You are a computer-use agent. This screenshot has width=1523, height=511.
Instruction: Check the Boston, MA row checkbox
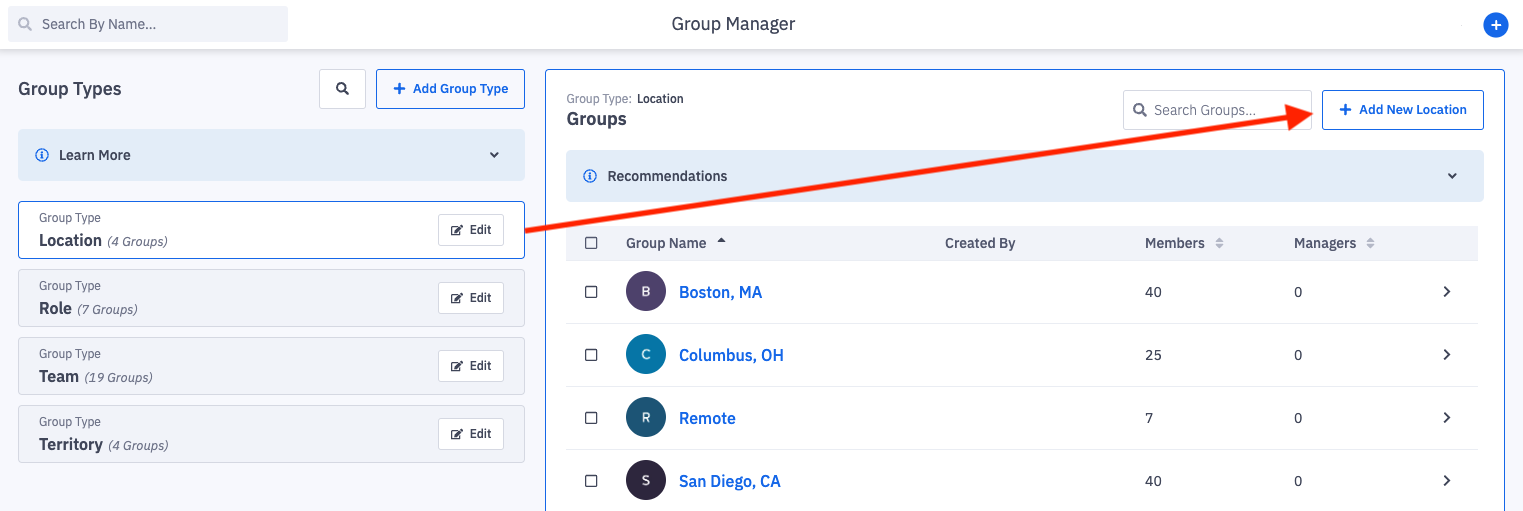tap(591, 292)
